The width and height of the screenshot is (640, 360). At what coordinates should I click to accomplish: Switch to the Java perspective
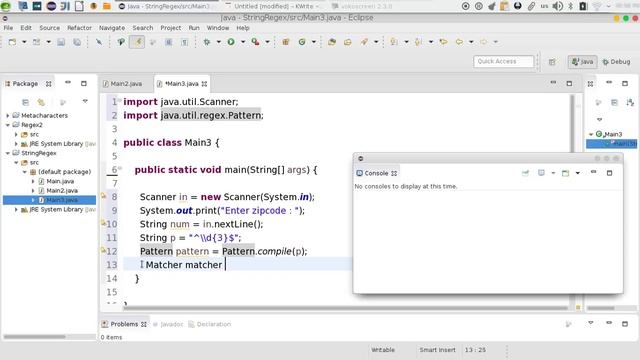(582, 62)
